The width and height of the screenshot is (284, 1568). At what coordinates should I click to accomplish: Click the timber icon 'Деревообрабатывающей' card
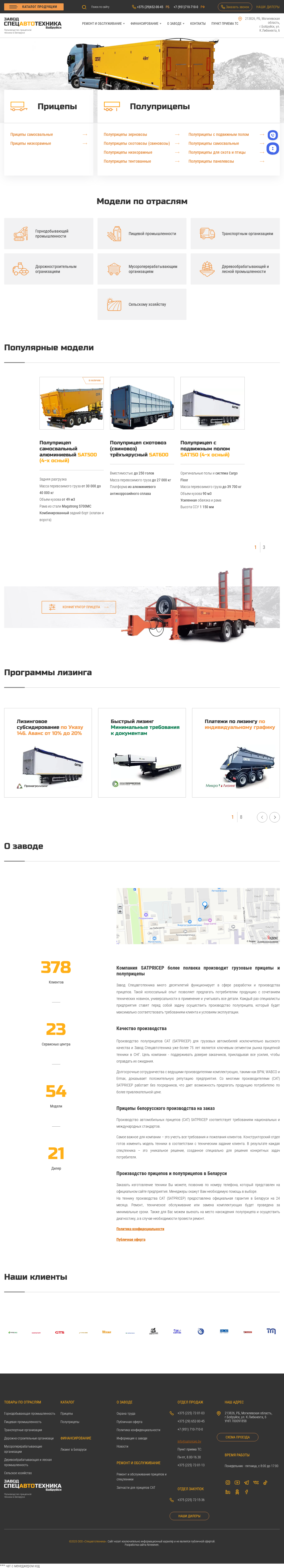tap(207, 269)
